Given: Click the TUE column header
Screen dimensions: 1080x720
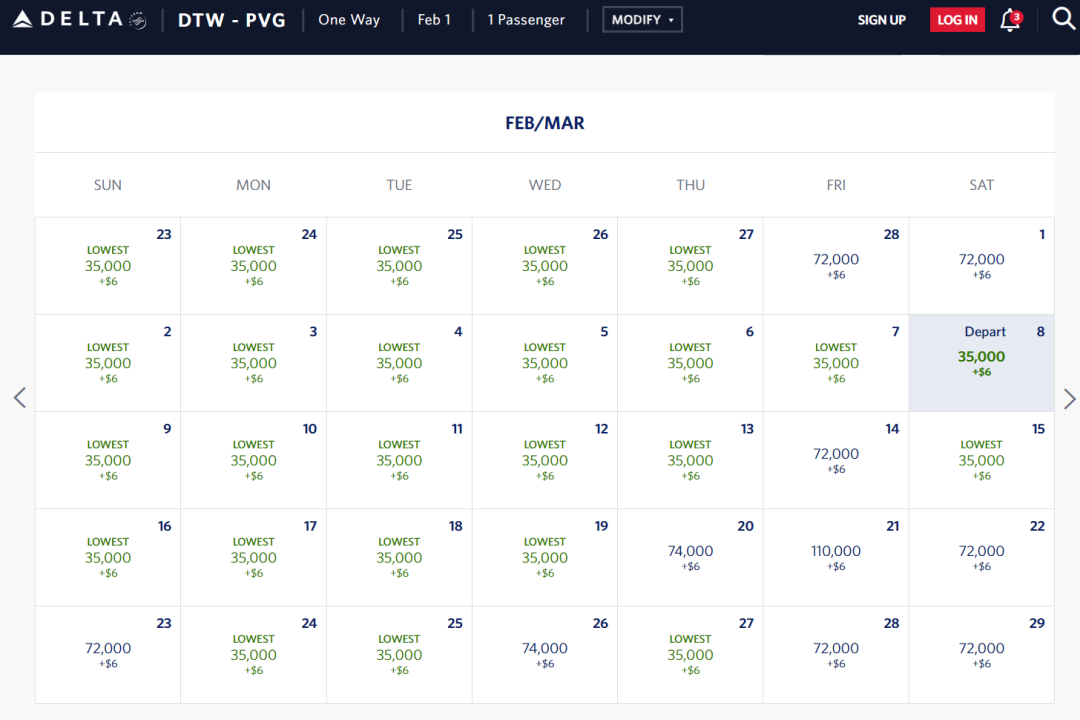Looking at the screenshot, I should pos(399,185).
